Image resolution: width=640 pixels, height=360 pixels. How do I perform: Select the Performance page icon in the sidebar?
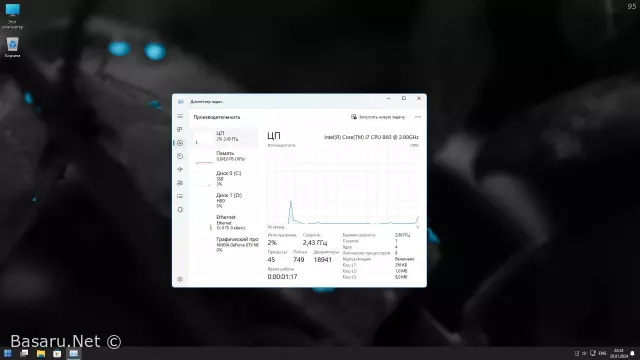click(180, 143)
